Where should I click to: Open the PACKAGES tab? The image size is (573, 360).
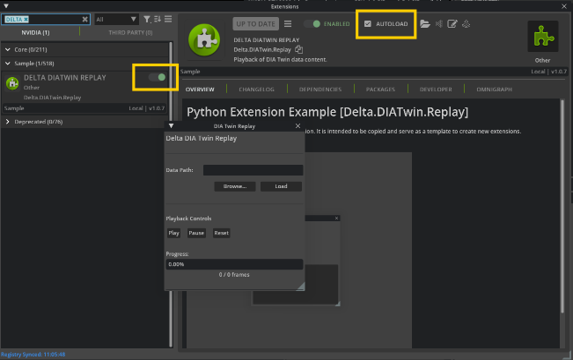[x=380, y=89]
